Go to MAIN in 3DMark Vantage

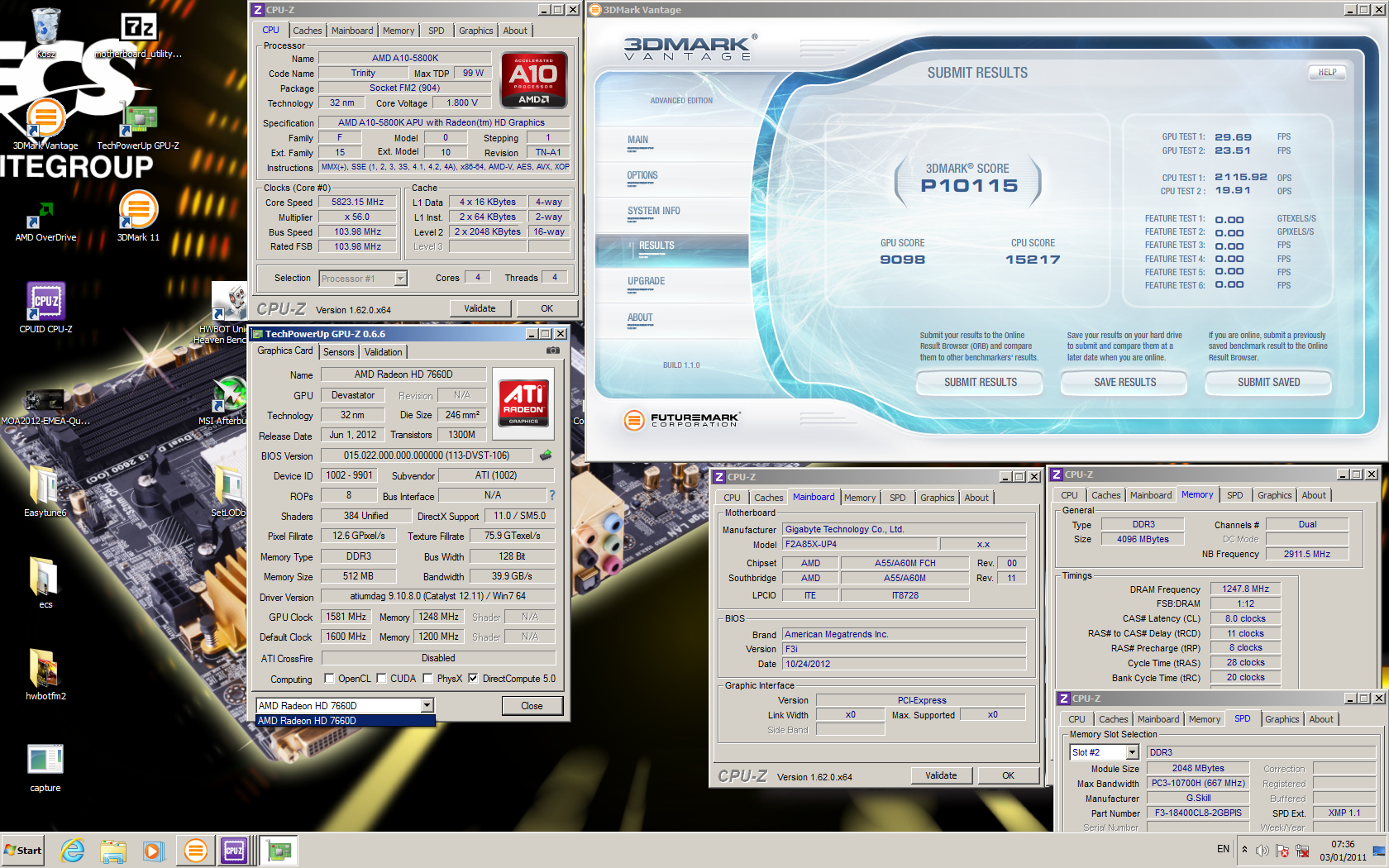[x=637, y=141]
